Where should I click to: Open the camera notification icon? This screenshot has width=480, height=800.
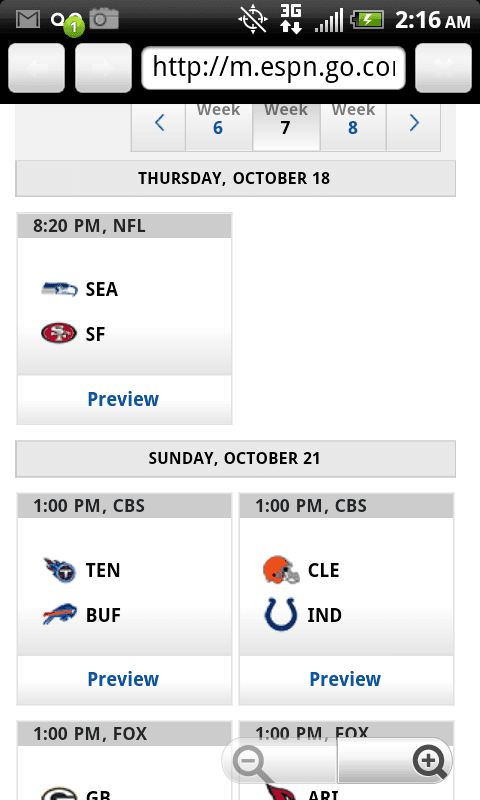[x=104, y=19]
